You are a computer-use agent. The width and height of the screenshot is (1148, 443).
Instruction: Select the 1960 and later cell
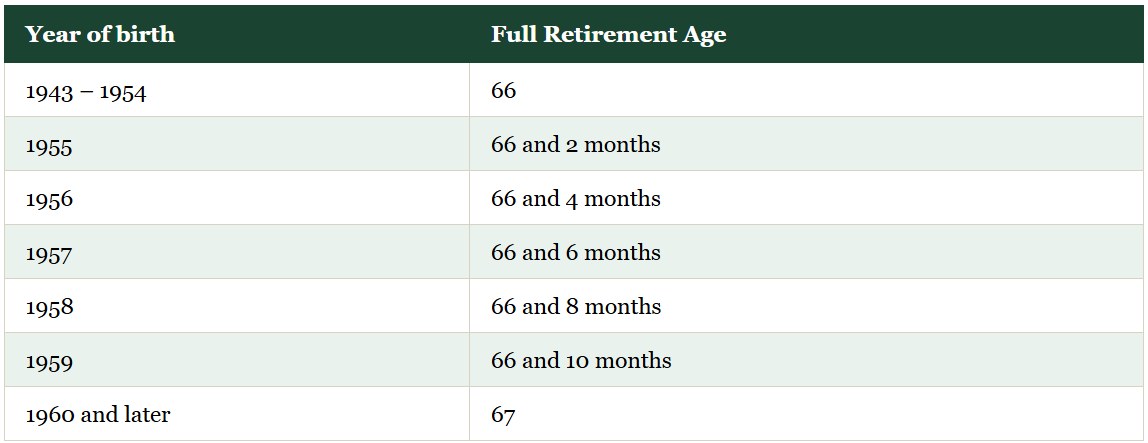tap(236, 414)
